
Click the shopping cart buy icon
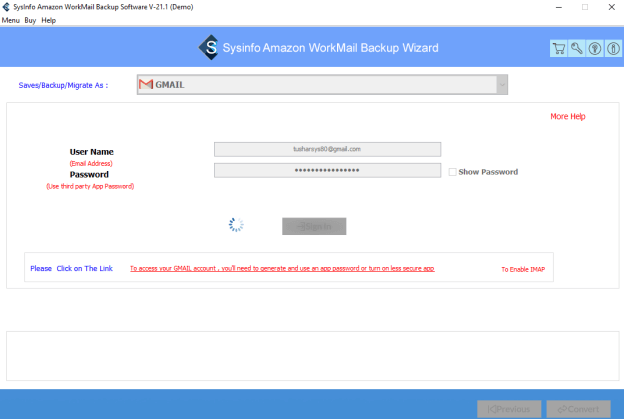click(559, 49)
